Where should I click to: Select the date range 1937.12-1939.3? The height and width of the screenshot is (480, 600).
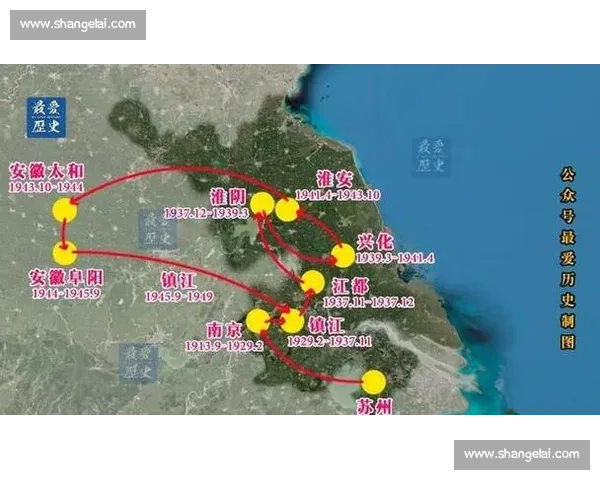coord(207,213)
